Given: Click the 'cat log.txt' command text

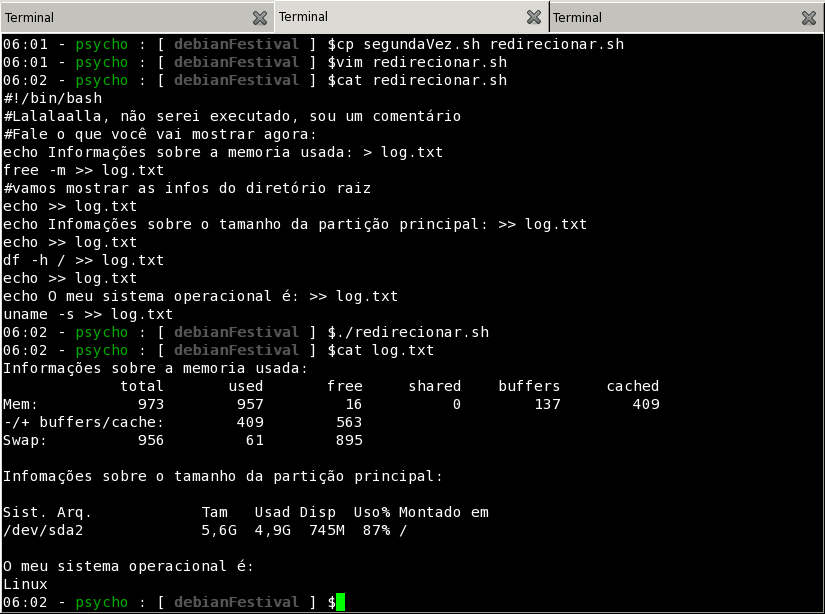Looking at the screenshot, I should [x=386, y=350].
